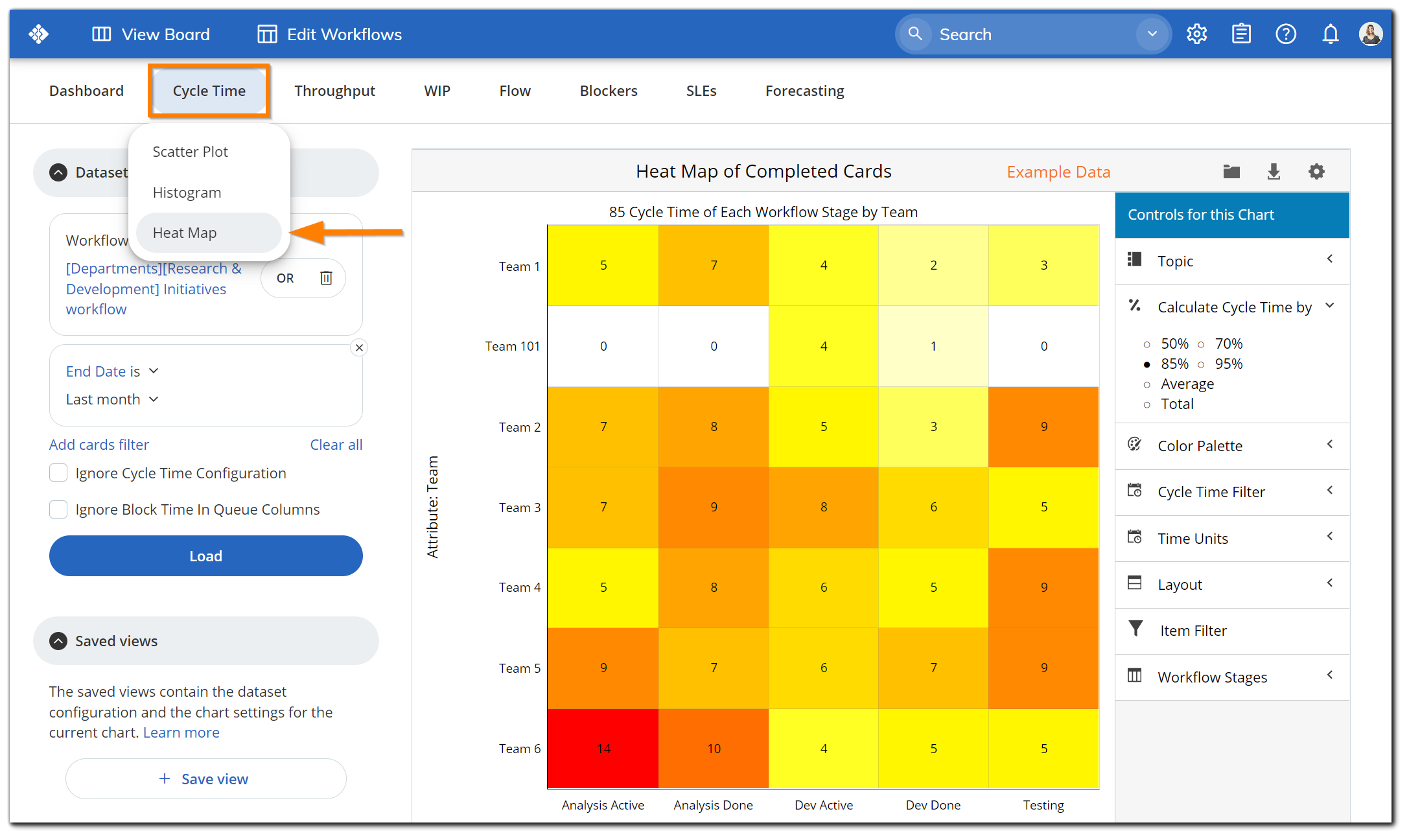Click the Topic panel icon
Image resolution: width=1409 pixels, height=840 pixels.
click(x=1134, y=260)
